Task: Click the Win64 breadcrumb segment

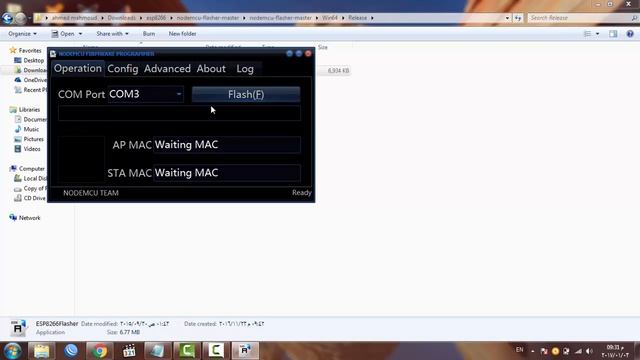Action: pos(330,18)
